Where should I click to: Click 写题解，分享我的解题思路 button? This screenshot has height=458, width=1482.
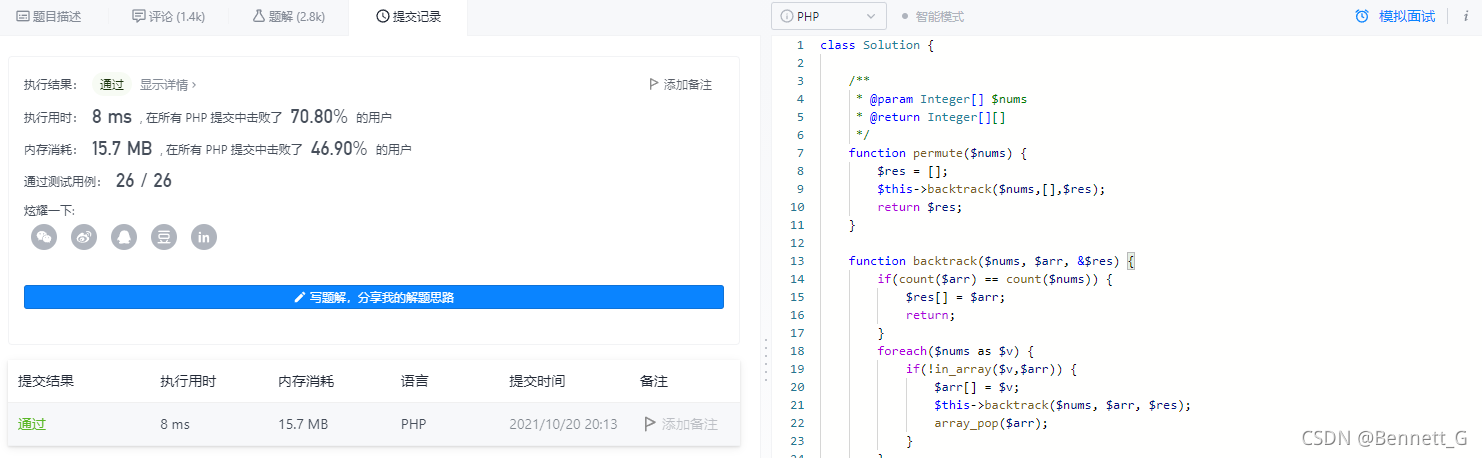[374, 297]
